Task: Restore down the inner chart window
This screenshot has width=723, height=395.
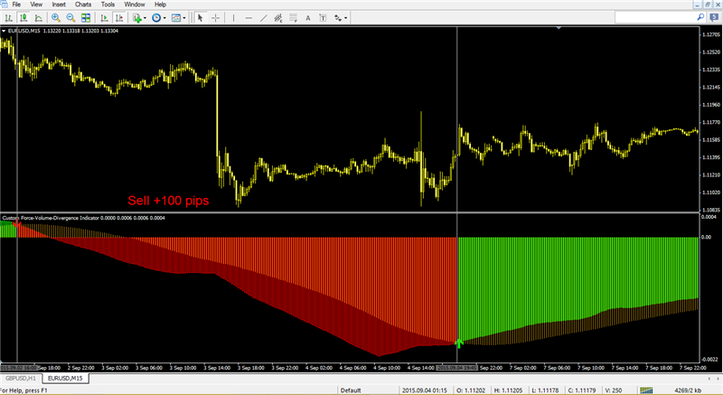Action: click(x=708, y=4)
